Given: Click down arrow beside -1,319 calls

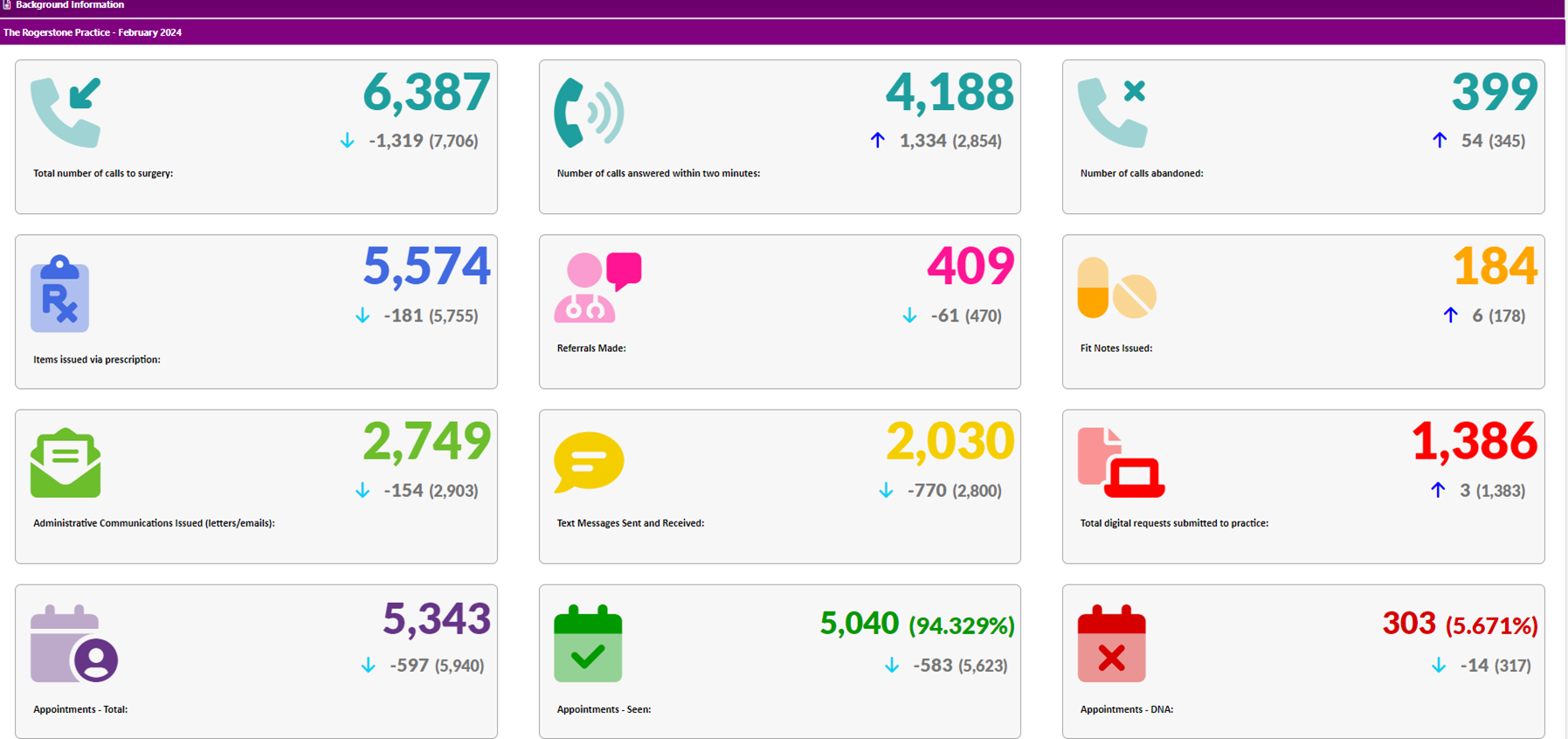Looking at the screenshot, I should click(x=348, y=141).
